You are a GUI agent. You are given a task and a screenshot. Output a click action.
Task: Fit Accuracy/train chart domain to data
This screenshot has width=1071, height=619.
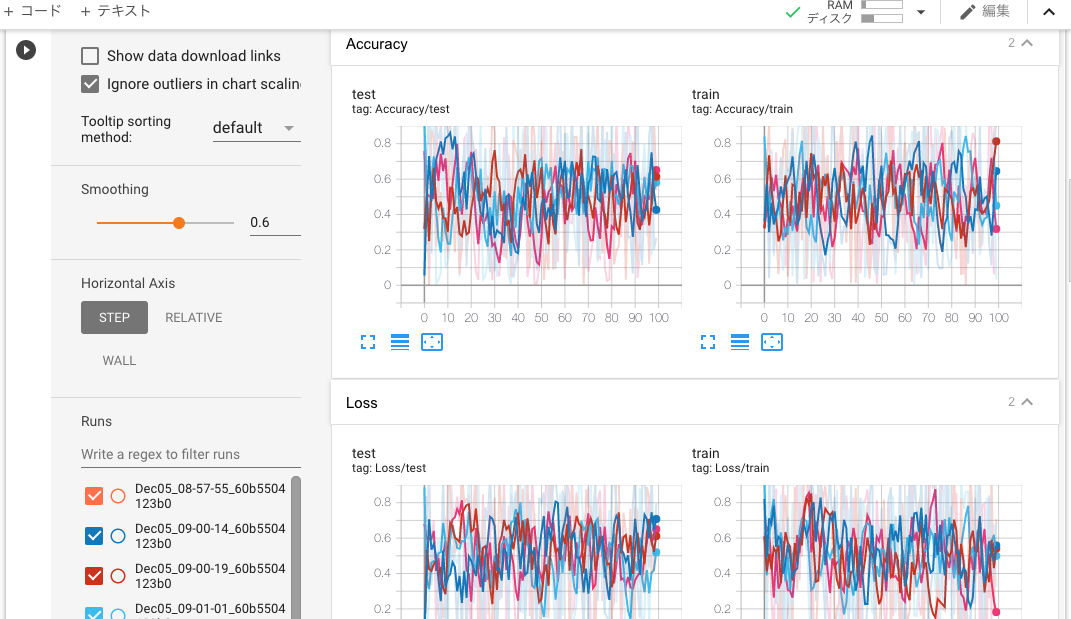pyautogui.click(x=772, y=342)
